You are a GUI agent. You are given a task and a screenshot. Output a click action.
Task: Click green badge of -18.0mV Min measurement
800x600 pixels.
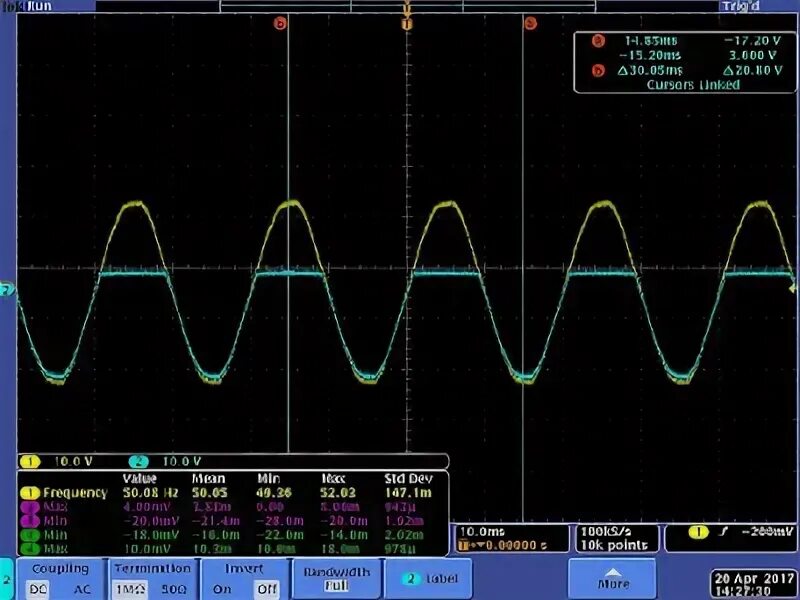(x=30, y=535)
